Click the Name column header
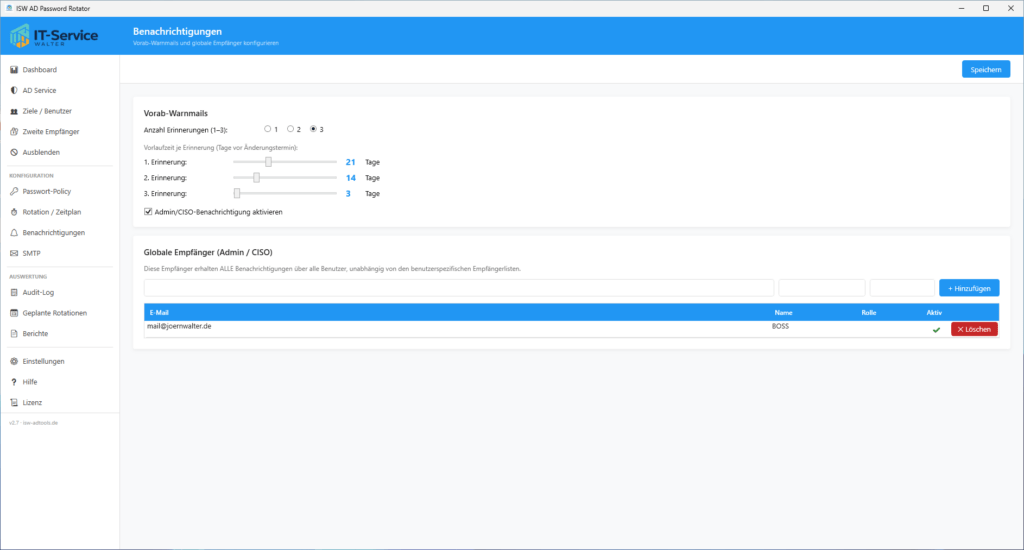 [783, 313]
